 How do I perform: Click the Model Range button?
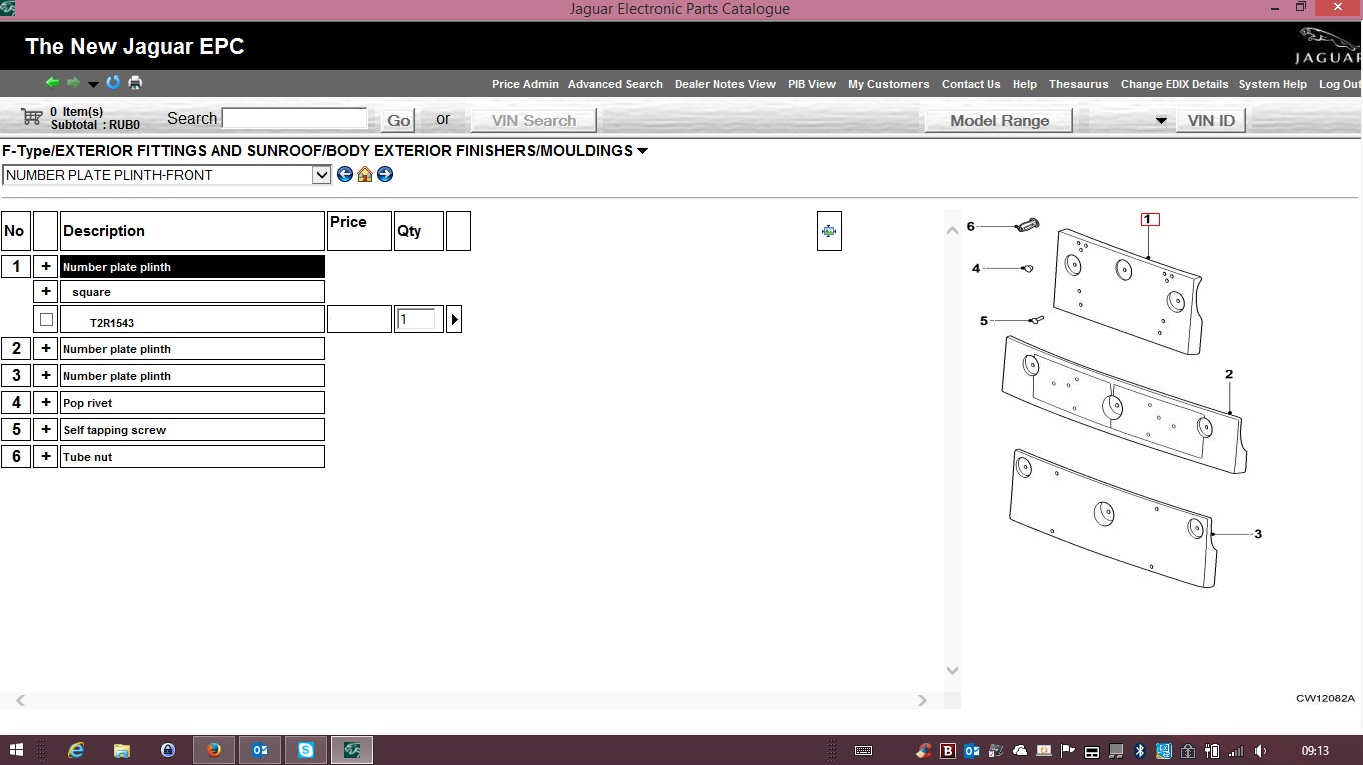coord(999,120)
